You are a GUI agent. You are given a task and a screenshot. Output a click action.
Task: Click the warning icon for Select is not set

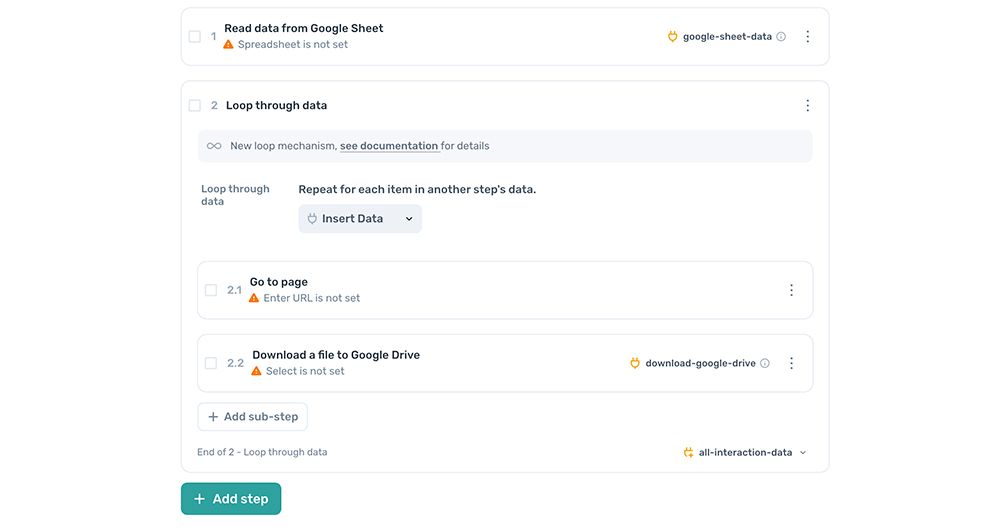(x=256, y=371)
